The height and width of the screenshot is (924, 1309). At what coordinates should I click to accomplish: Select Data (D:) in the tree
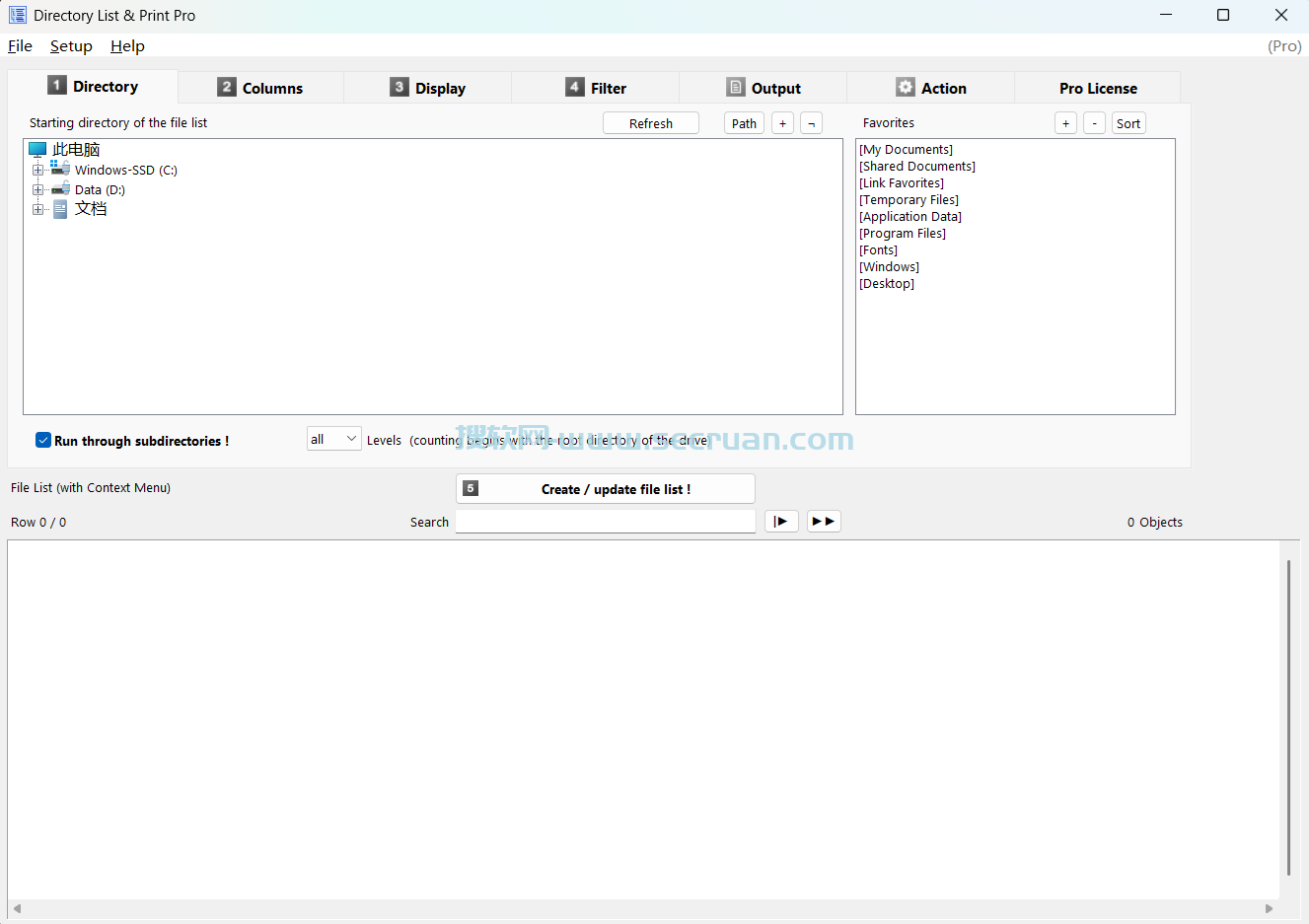tap(100, 189)
